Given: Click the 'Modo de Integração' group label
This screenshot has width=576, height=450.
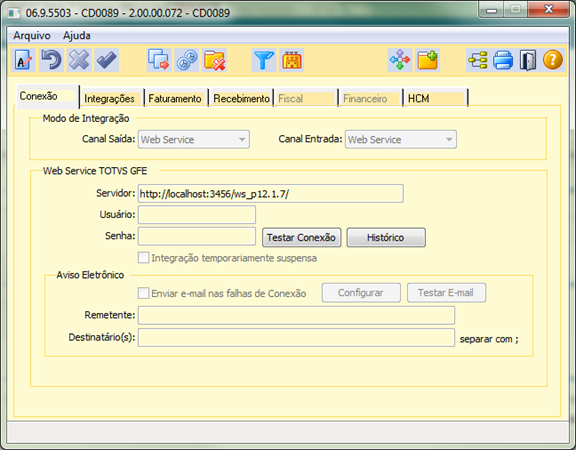Looking at the screenshot, I should tap(86, 118).
